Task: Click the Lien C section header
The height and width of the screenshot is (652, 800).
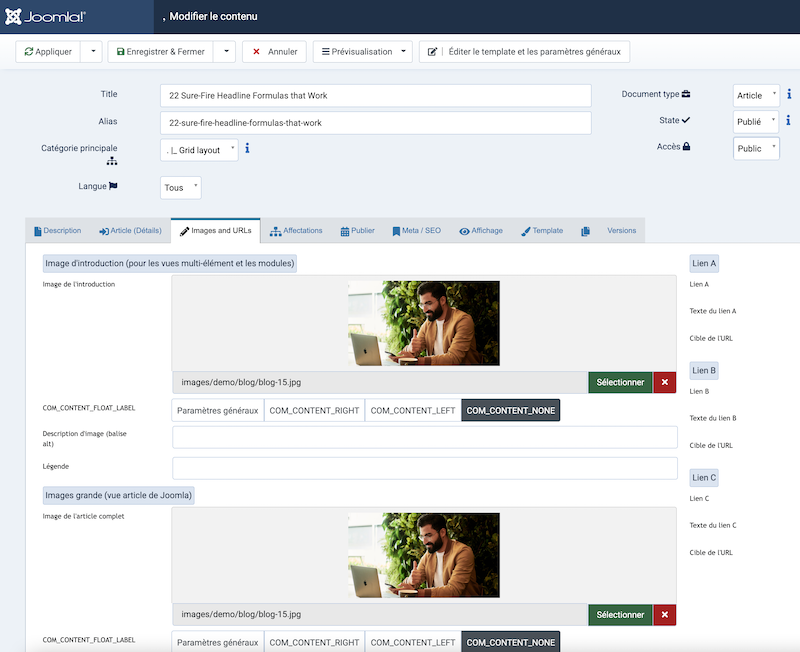Action: pos(704,478)
